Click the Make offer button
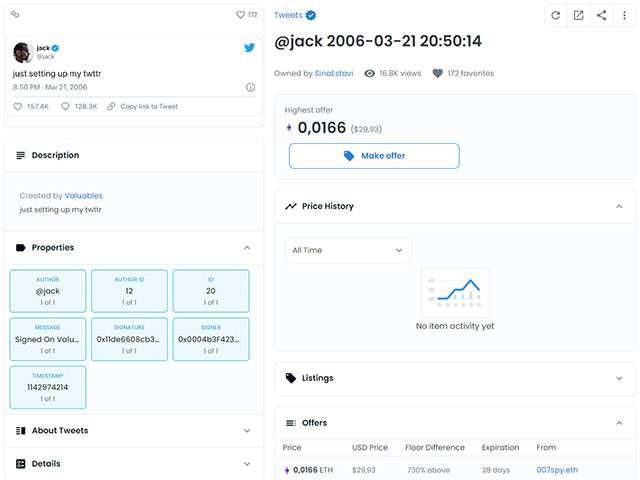Viewport: 640px width, 480px height. (x=374, y=156)
